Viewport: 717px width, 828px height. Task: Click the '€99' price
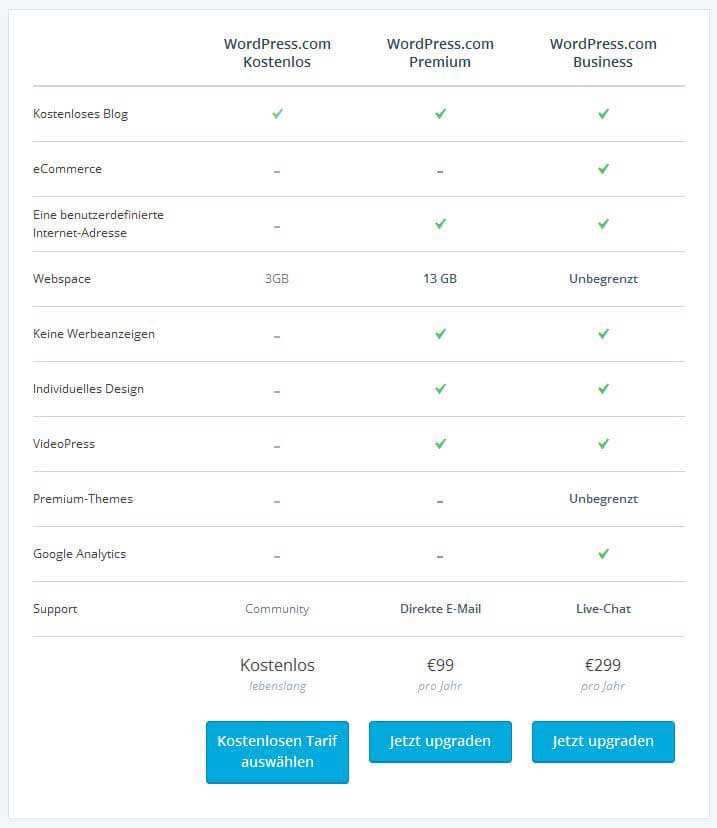440,665
